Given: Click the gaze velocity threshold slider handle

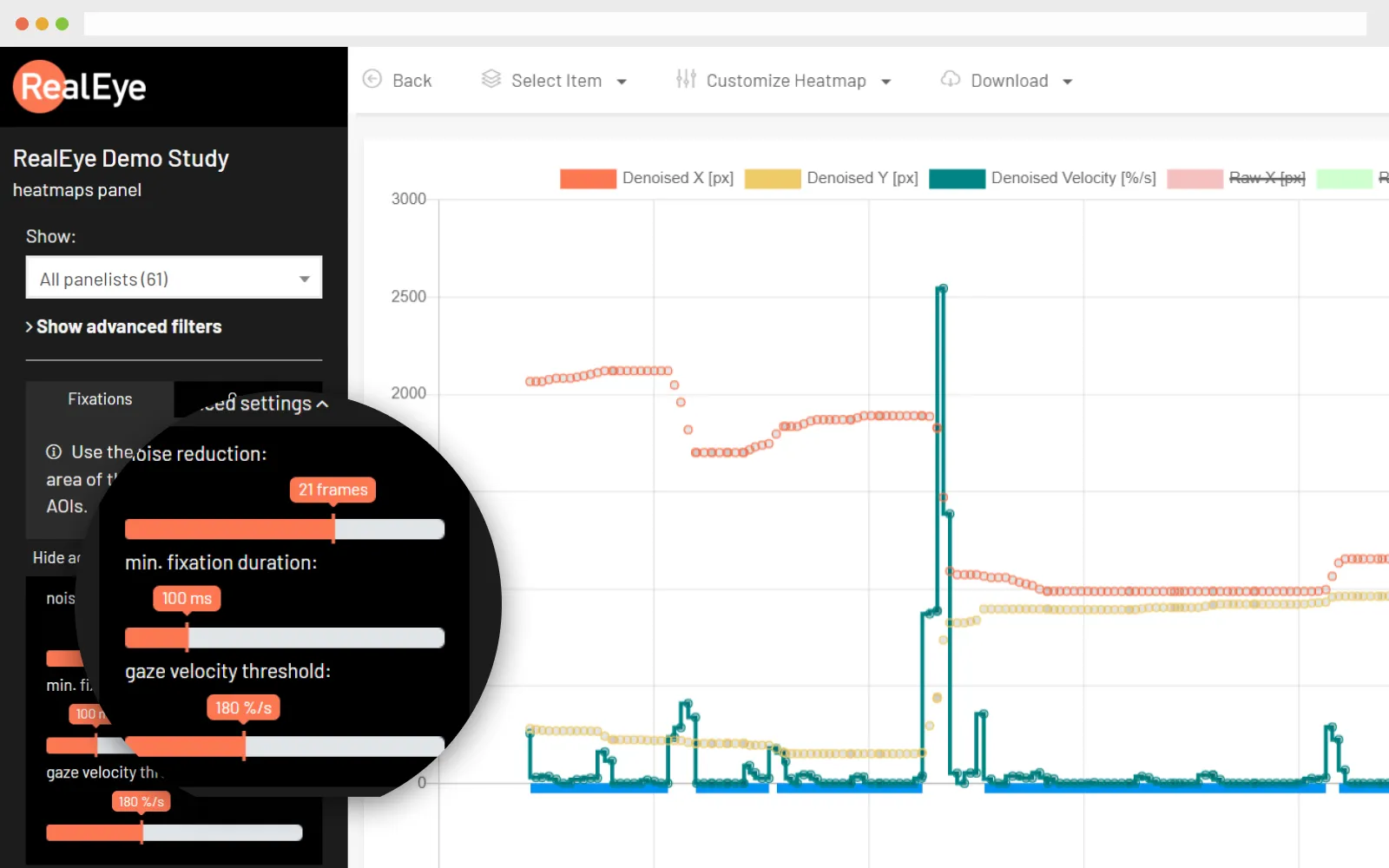Looking at the screenshot, I should pos(246,745).
